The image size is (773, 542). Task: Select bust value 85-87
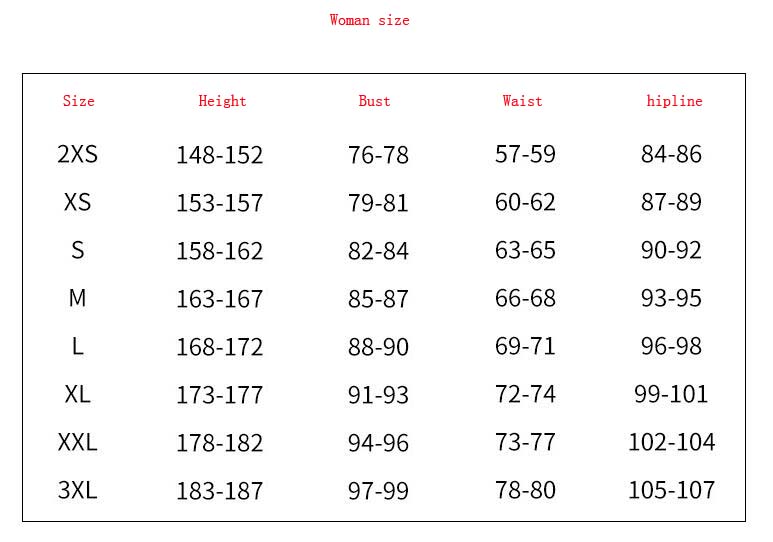click(378, 299)
